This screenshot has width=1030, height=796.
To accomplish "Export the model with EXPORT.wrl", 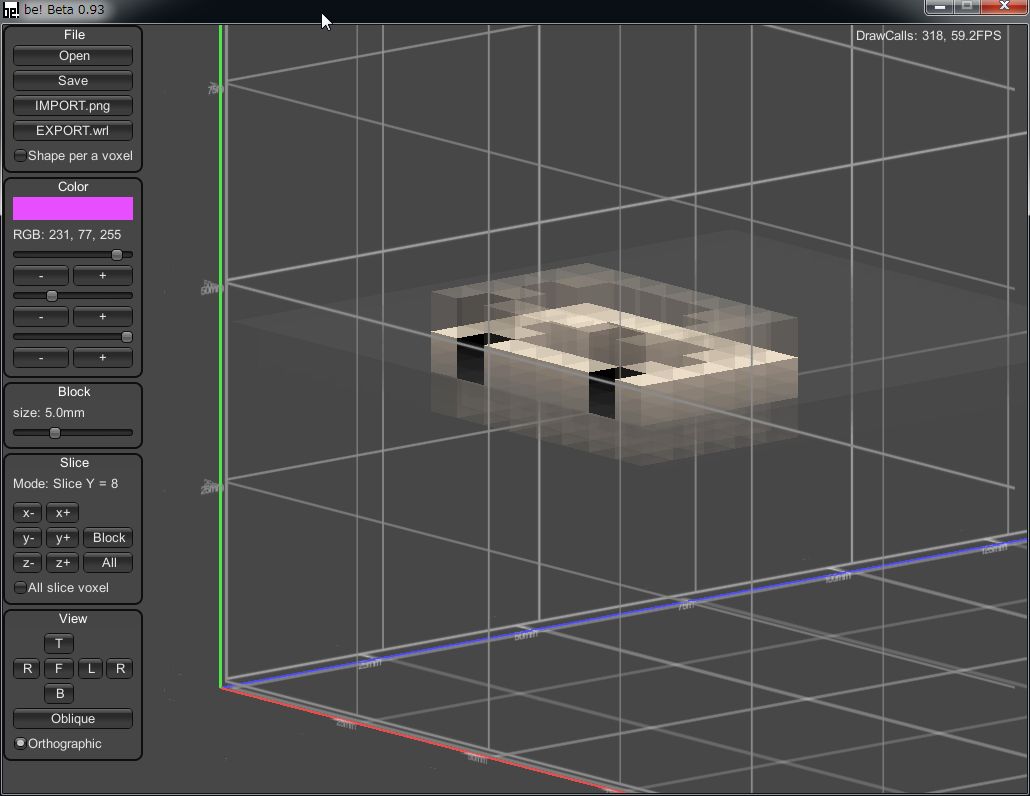I will [73, 131].
